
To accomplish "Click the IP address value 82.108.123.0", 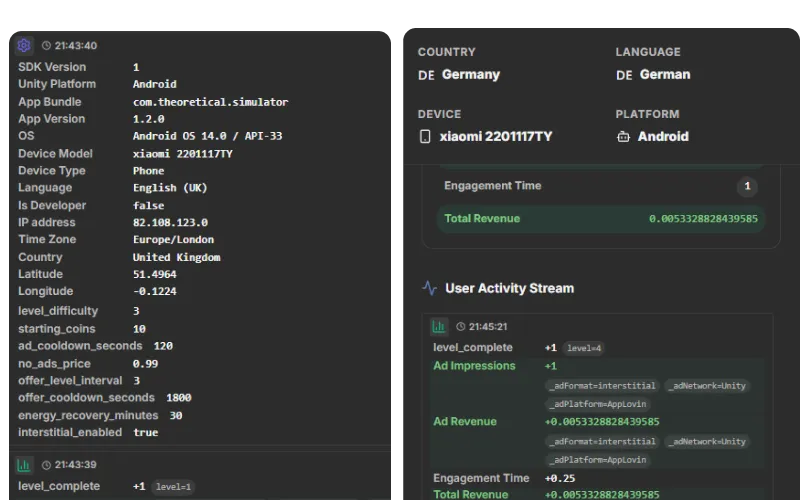I will (170, 222).
